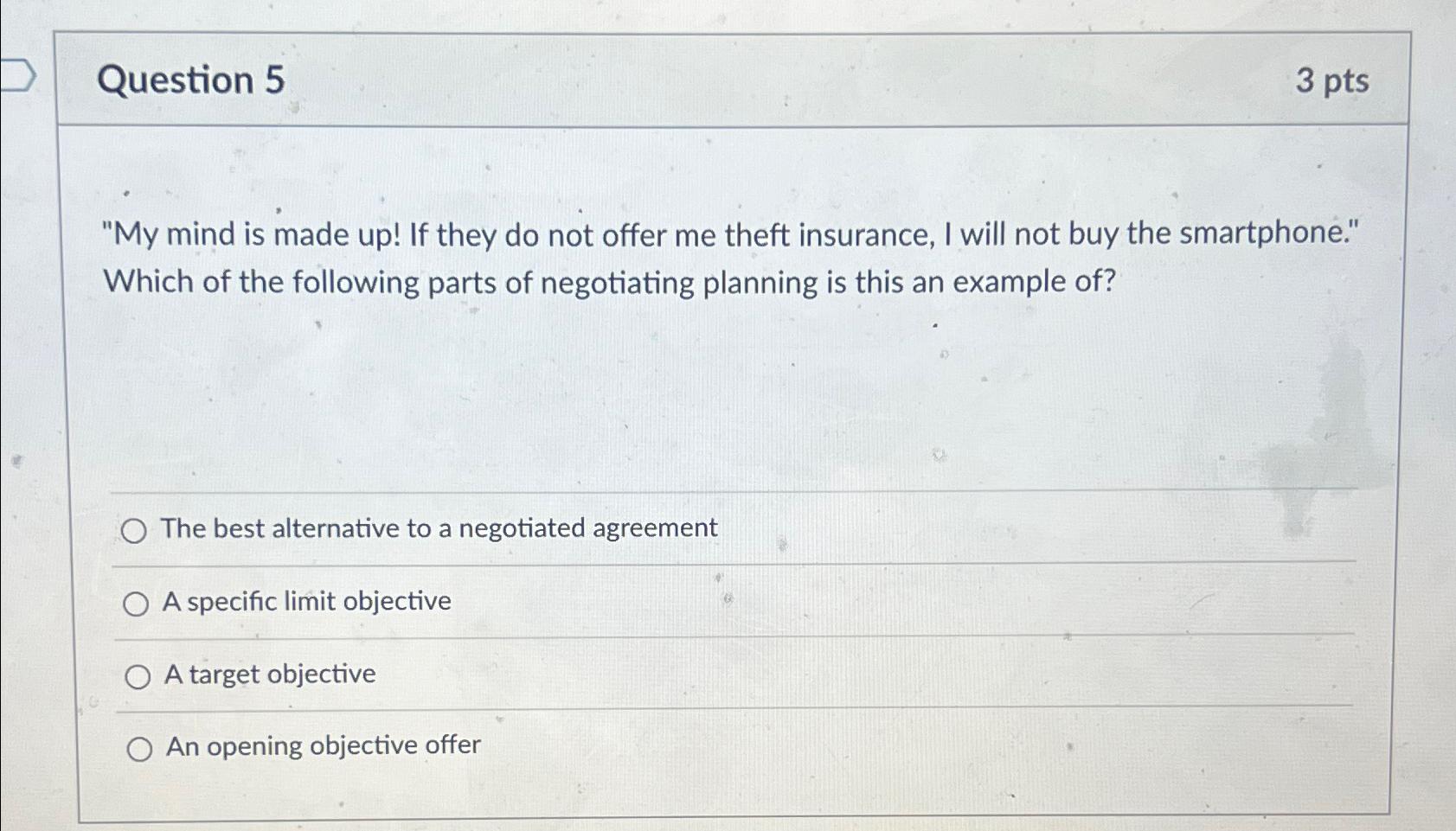The width and height of the screenshot is (1456, 831).
Task: Choose the radio circle beside specific limit objective
Action: tap(135, 604)
